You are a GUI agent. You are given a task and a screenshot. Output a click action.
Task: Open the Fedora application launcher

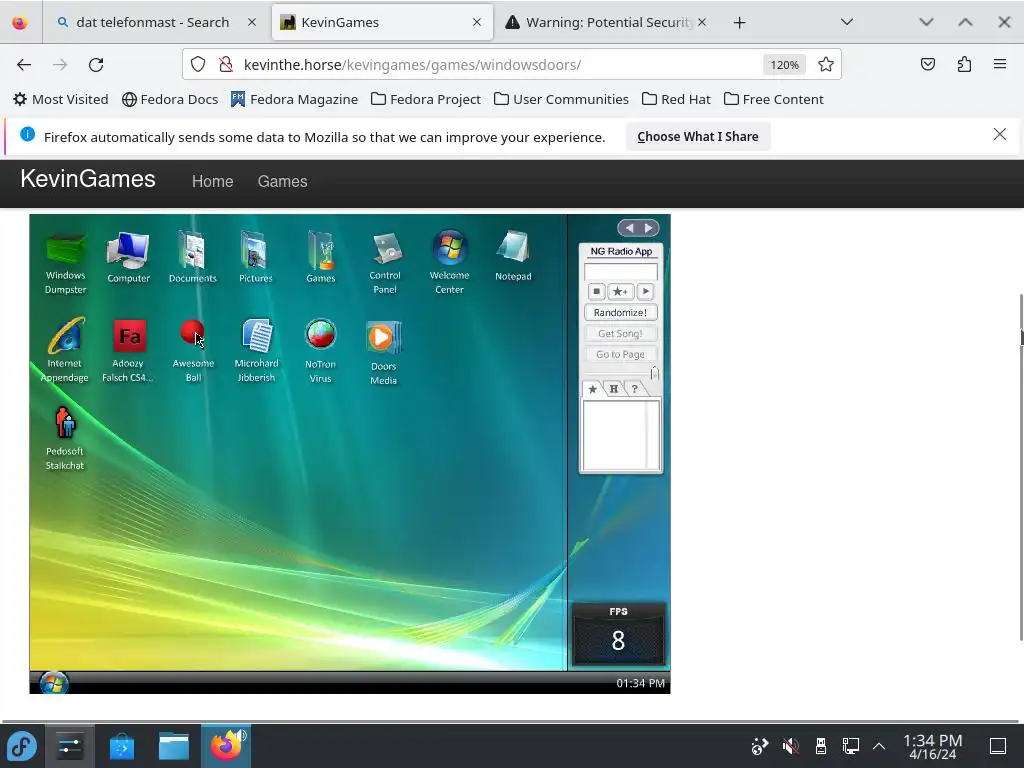click(22, 746)
